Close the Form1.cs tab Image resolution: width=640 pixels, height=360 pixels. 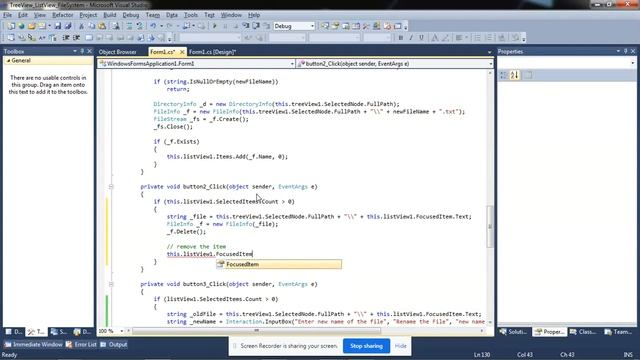(x=182, y=52)
